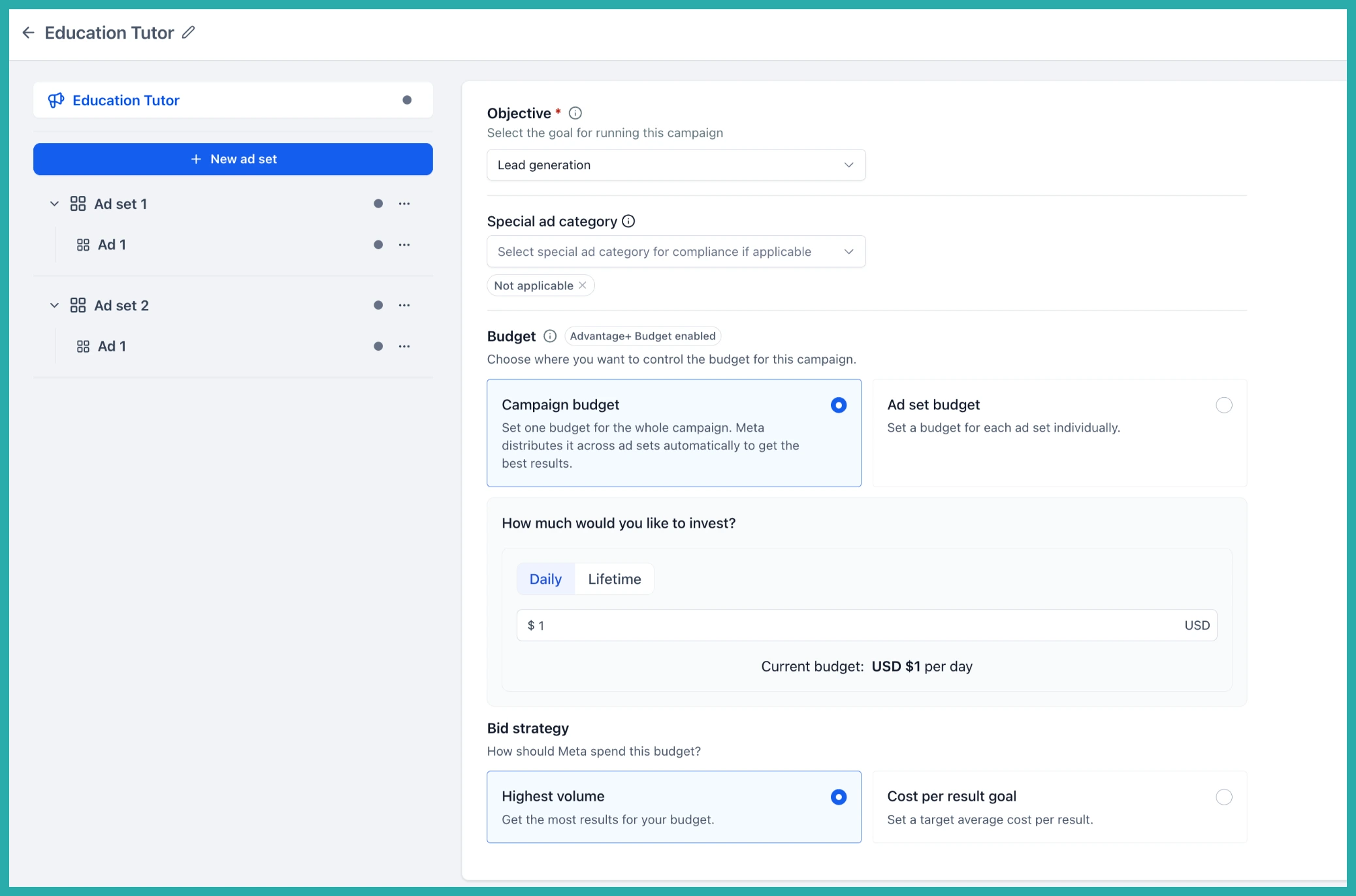Click the Advantage+ Budget enabled badge

click(x=643, y=336)
